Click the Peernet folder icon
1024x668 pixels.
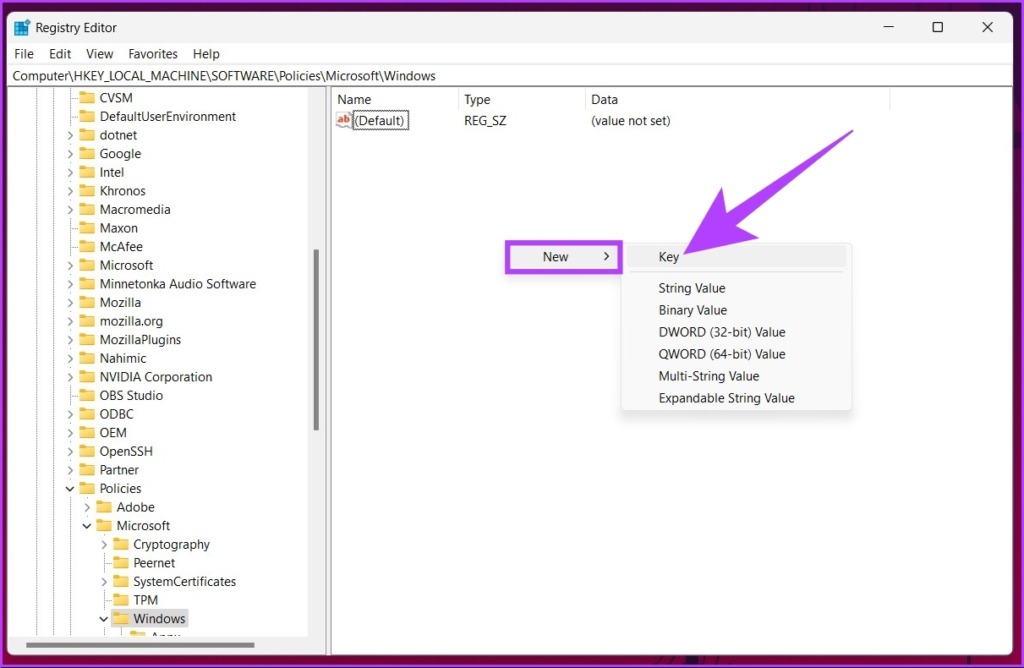tap(121, 563)
